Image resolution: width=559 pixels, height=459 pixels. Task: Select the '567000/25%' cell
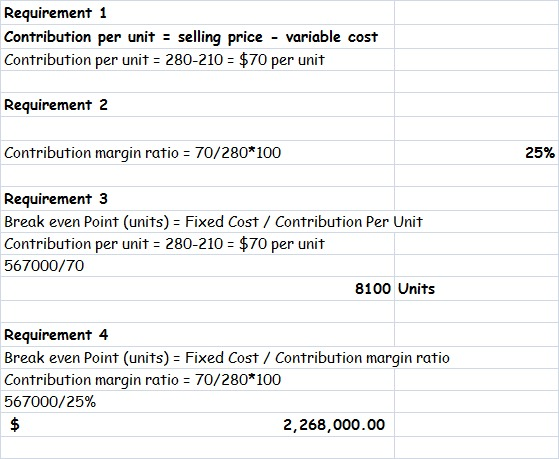(x=197, y=402)
